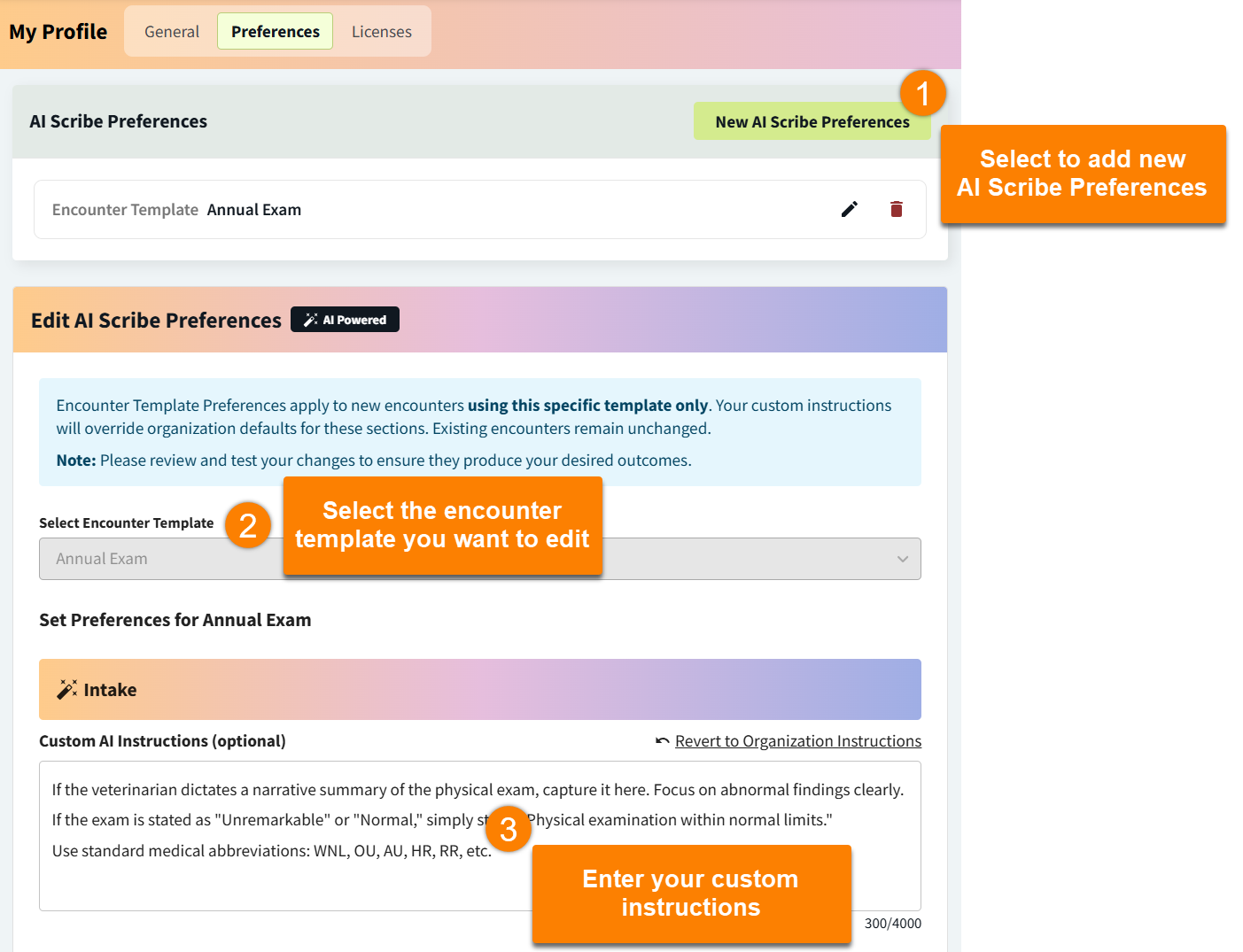Click the magic wand icon beside Intake
Screen dimensions: 1243x952
[x=67, y=689]
